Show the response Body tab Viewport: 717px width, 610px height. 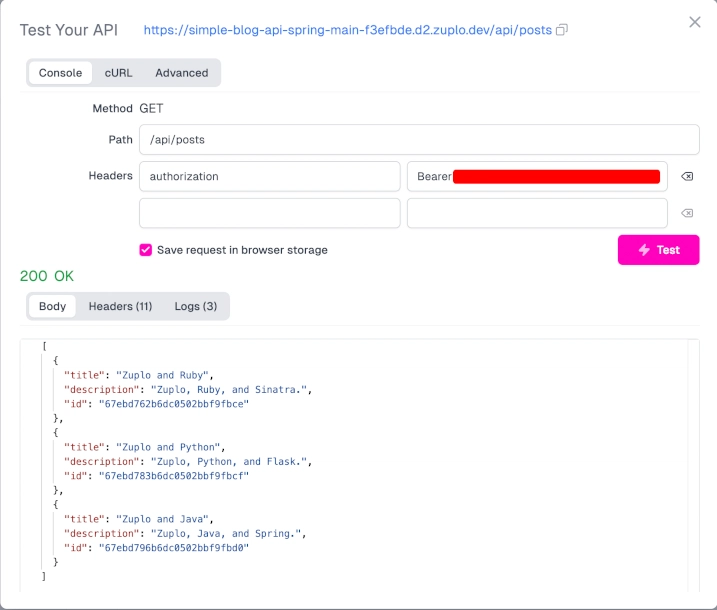point(52,306)
